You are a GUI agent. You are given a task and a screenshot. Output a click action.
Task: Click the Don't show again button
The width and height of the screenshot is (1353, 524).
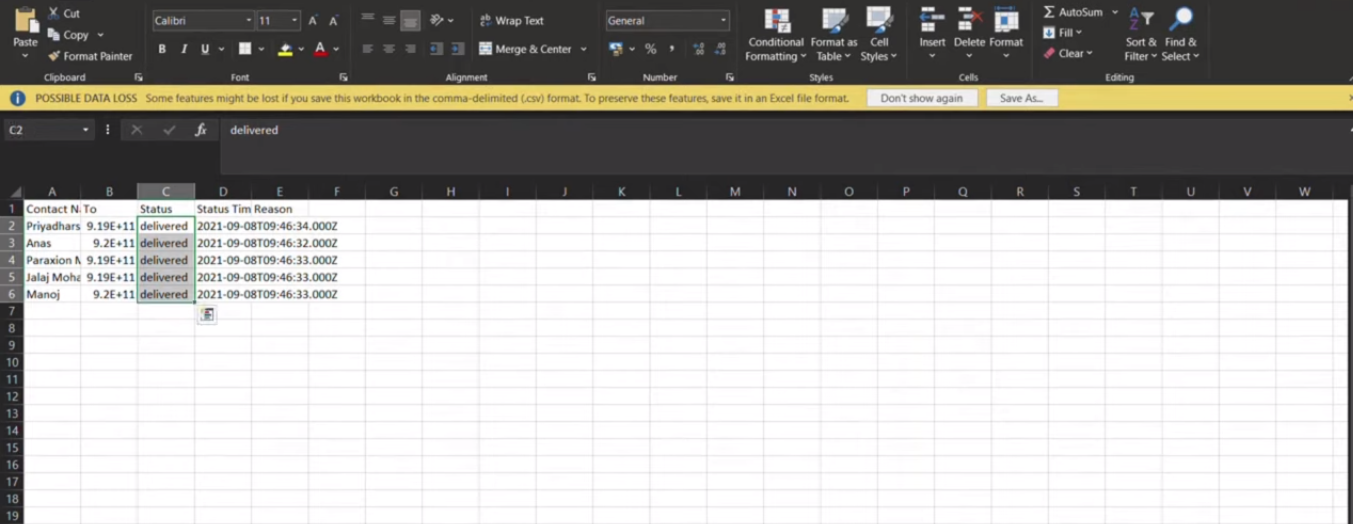922,98
